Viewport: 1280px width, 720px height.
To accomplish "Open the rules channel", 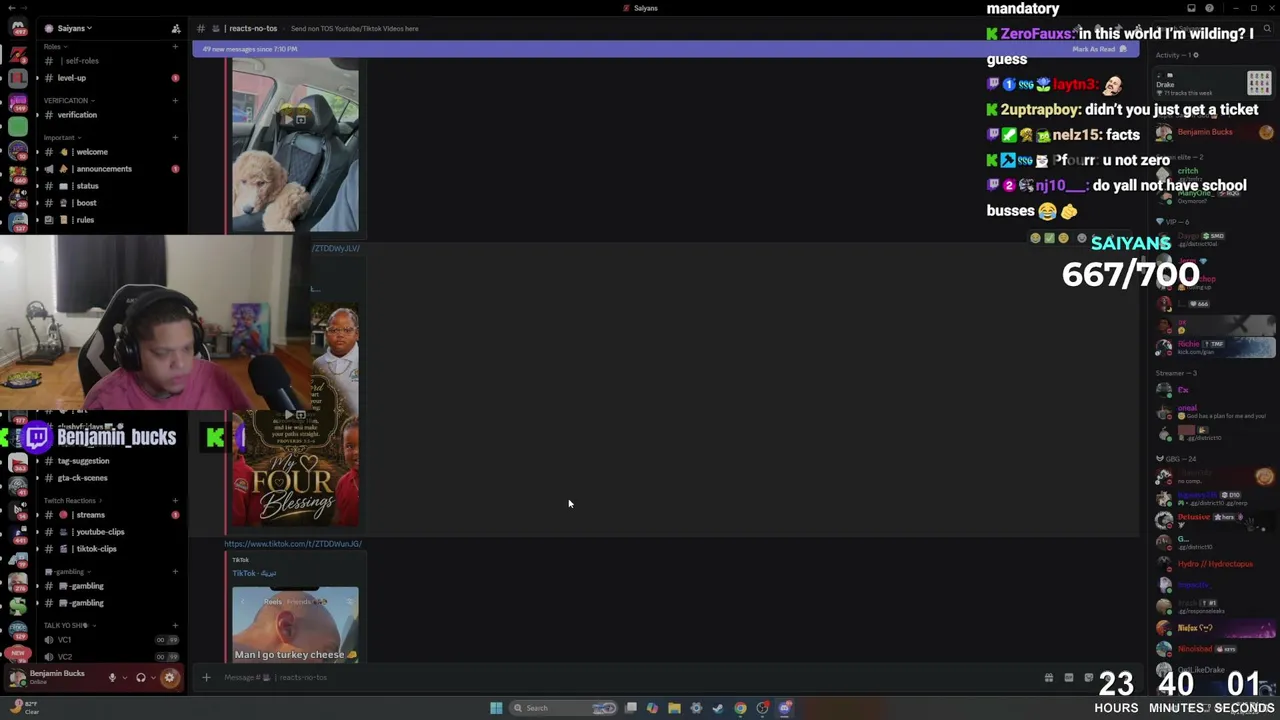I will [x=110, y=220].
